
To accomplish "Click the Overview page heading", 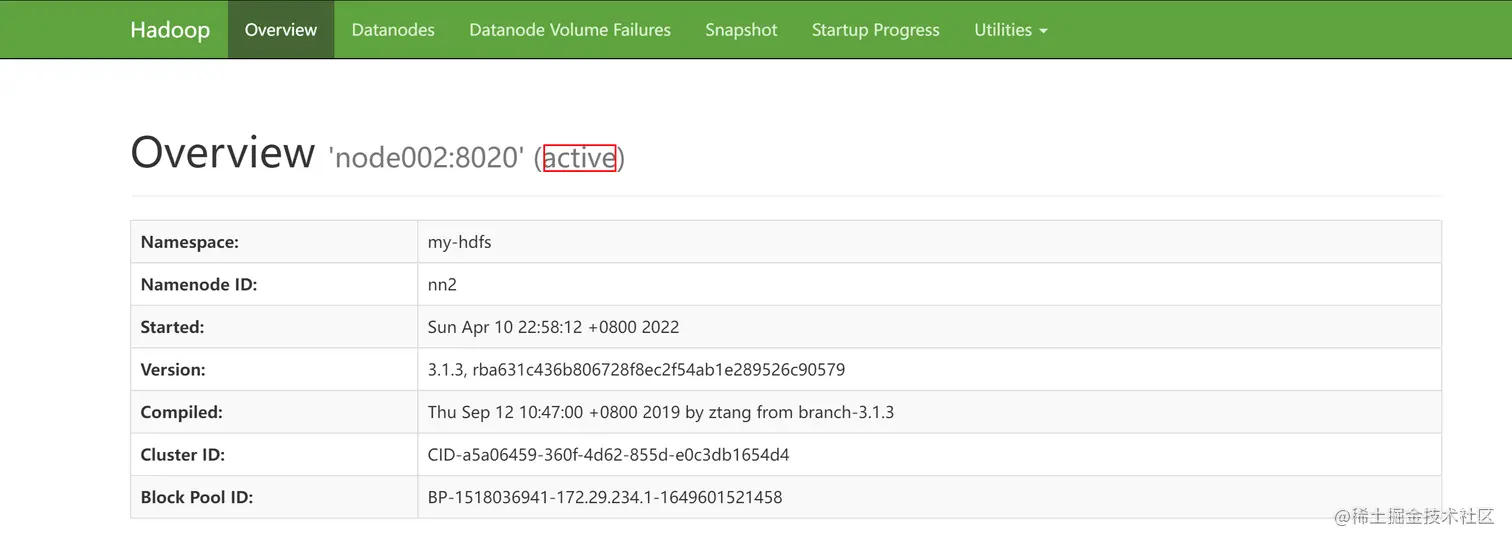I will (223, 153).
